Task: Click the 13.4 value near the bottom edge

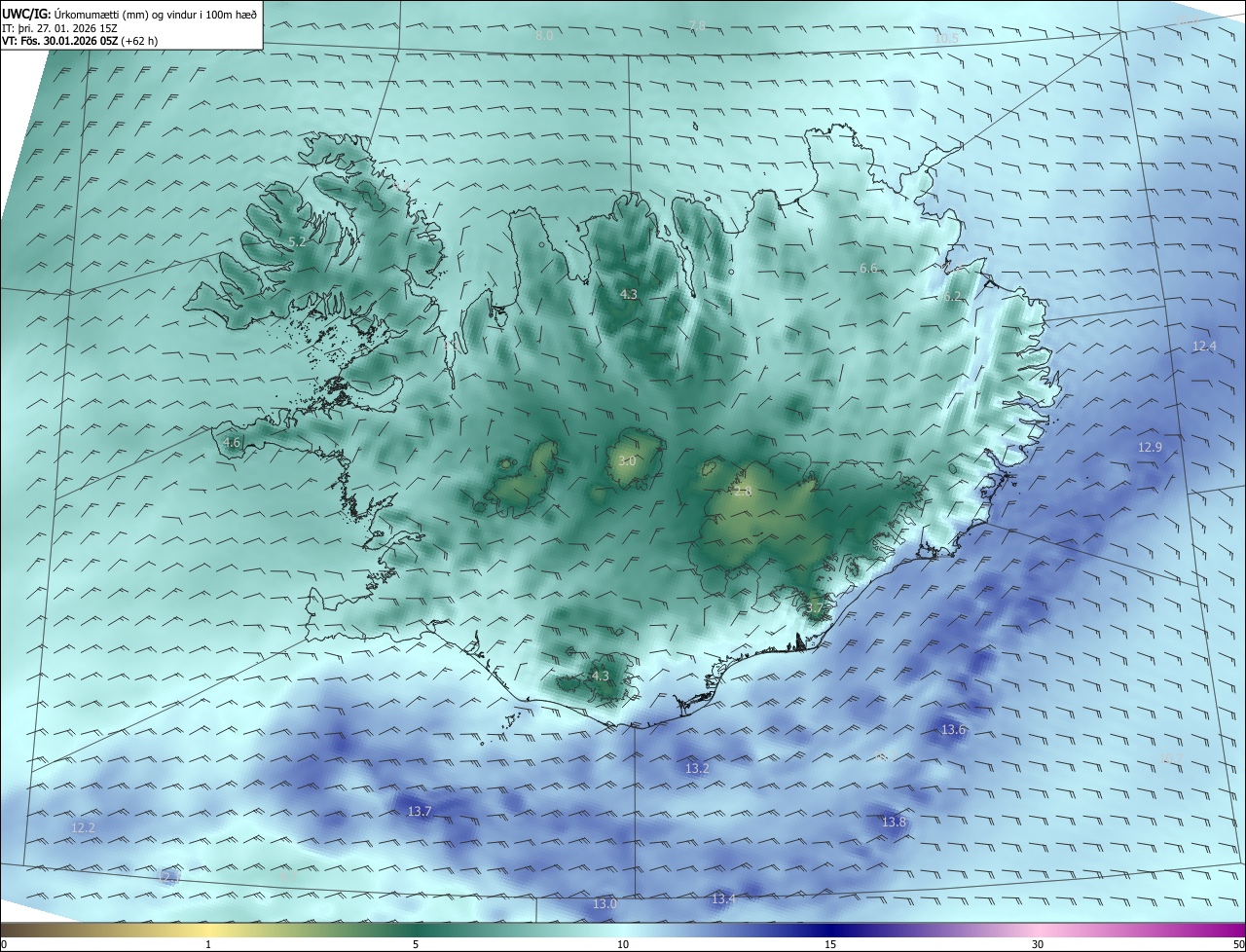Action: (x=723, y=898)
